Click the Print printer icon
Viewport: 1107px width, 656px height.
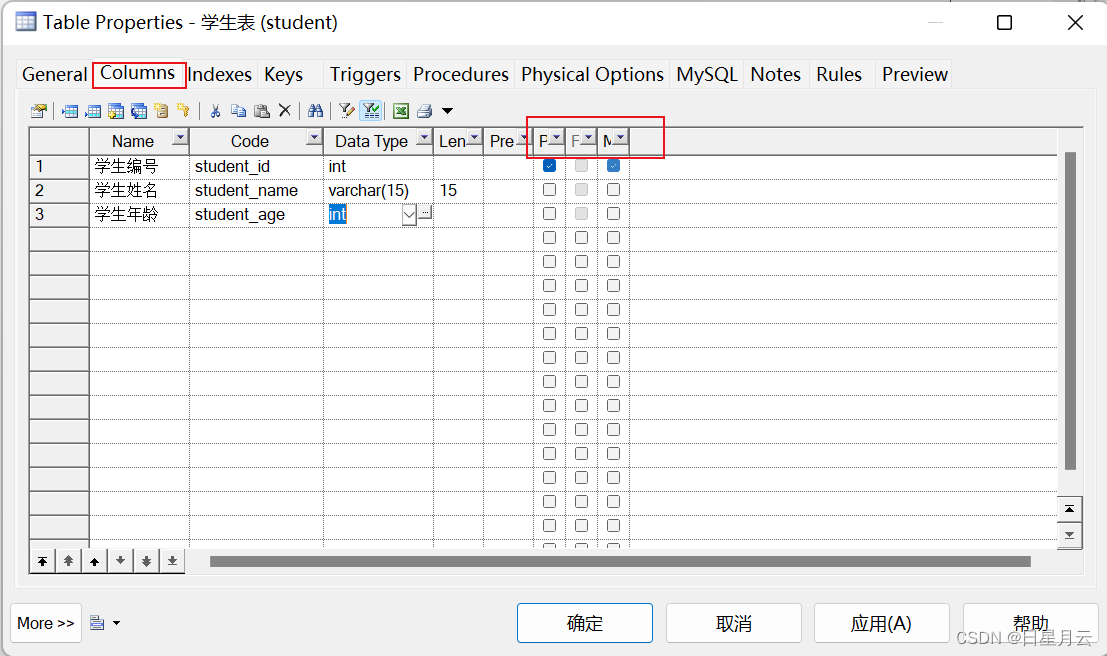[424, 111]
